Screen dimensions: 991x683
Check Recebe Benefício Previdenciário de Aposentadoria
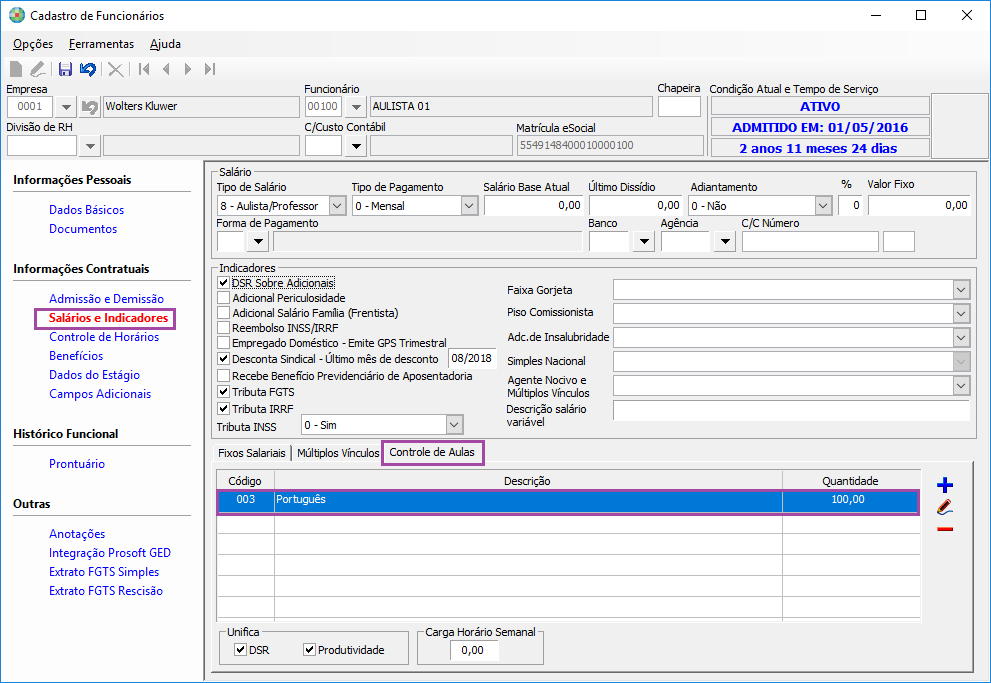(x=223, y=376)
